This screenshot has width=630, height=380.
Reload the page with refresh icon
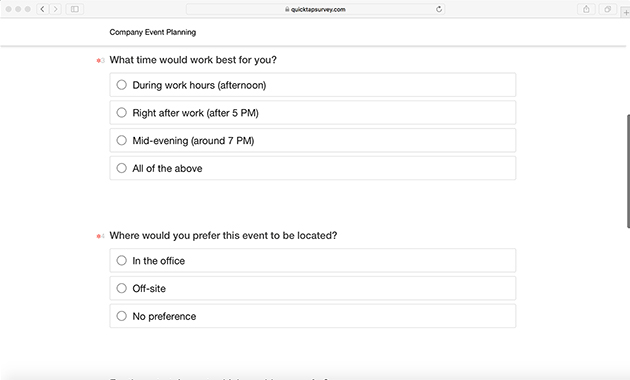tap(439, 9)
